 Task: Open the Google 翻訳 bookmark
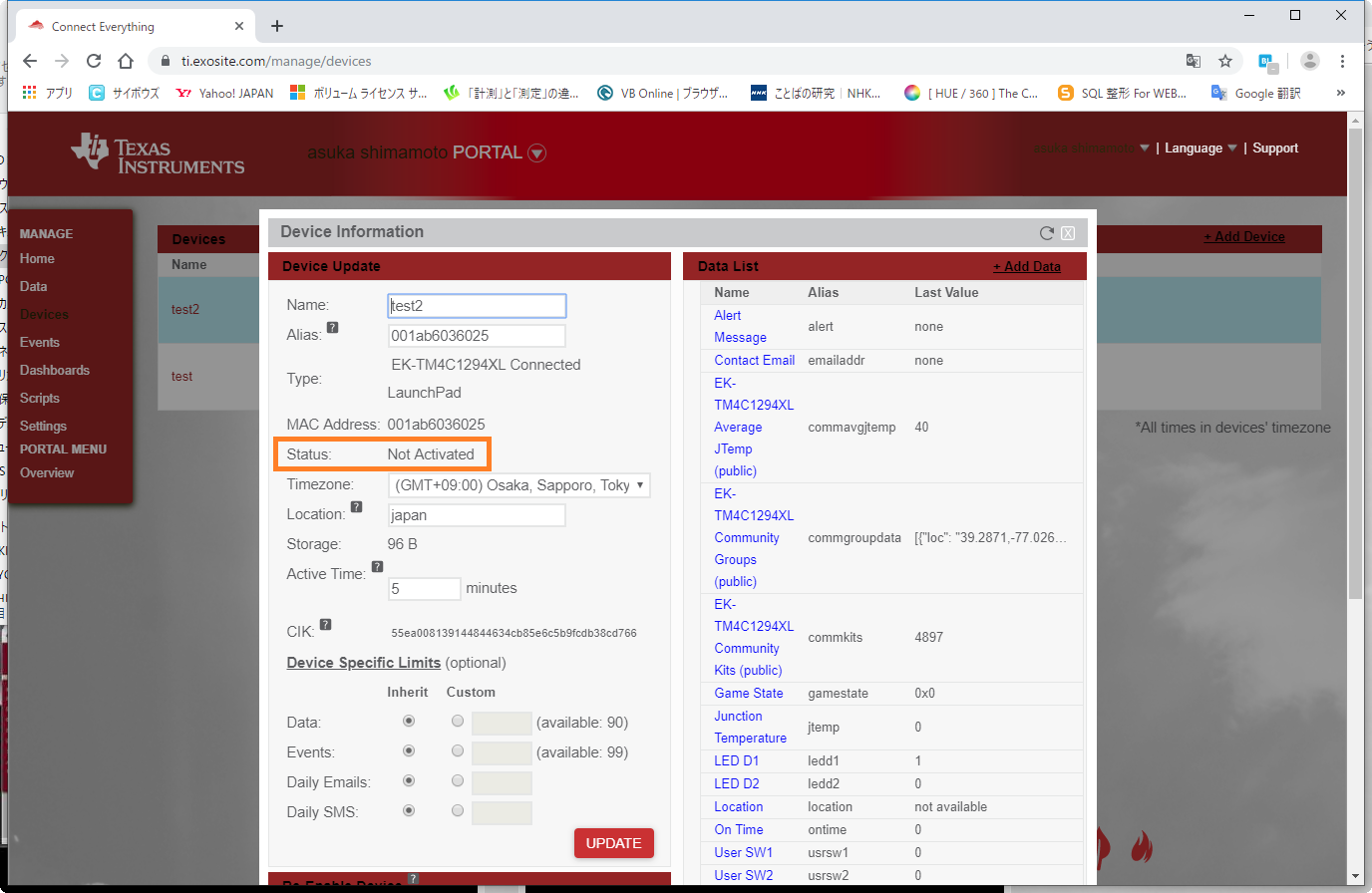(x=1256, y=93)
